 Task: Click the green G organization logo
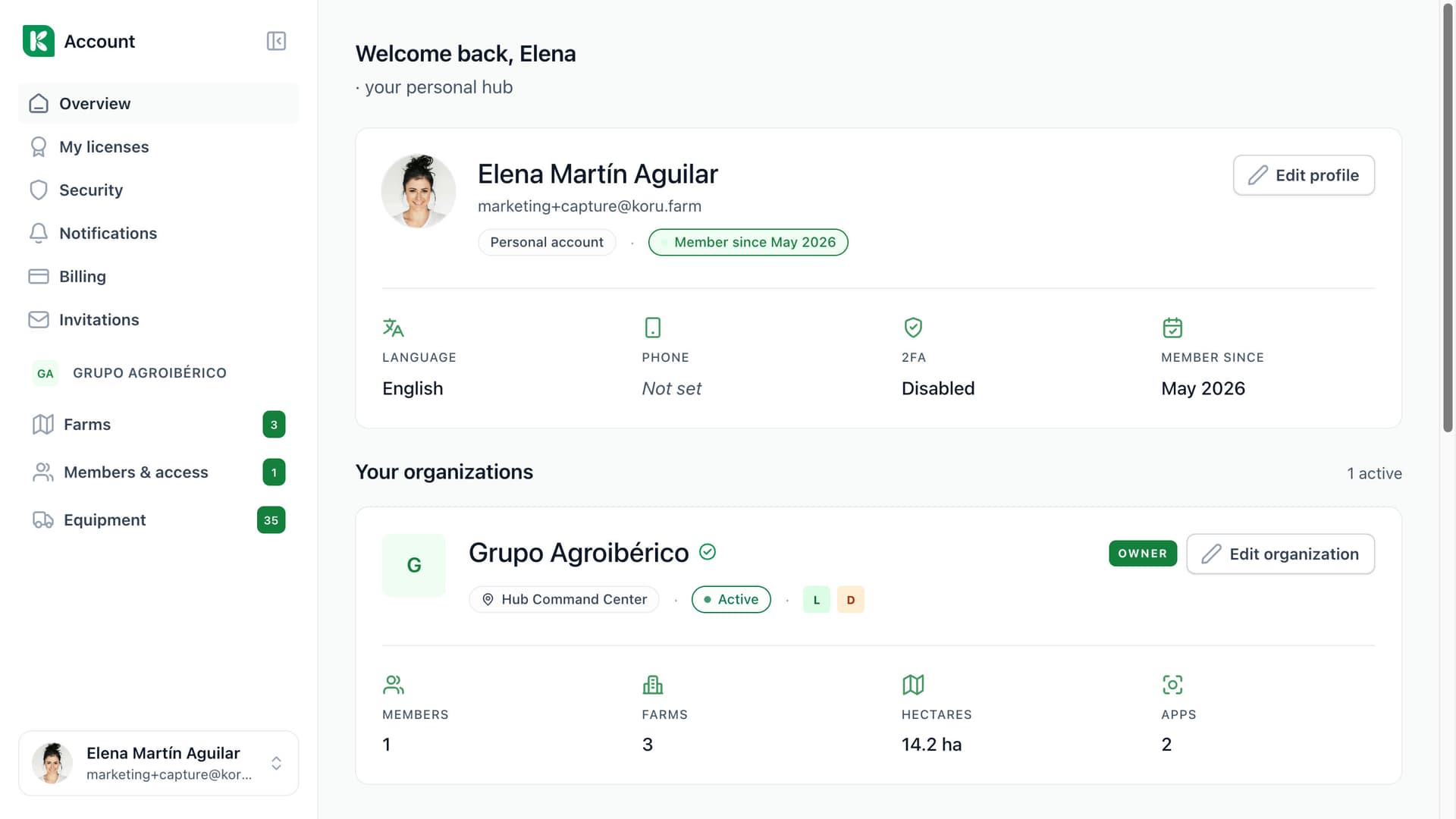pos(414,565)
